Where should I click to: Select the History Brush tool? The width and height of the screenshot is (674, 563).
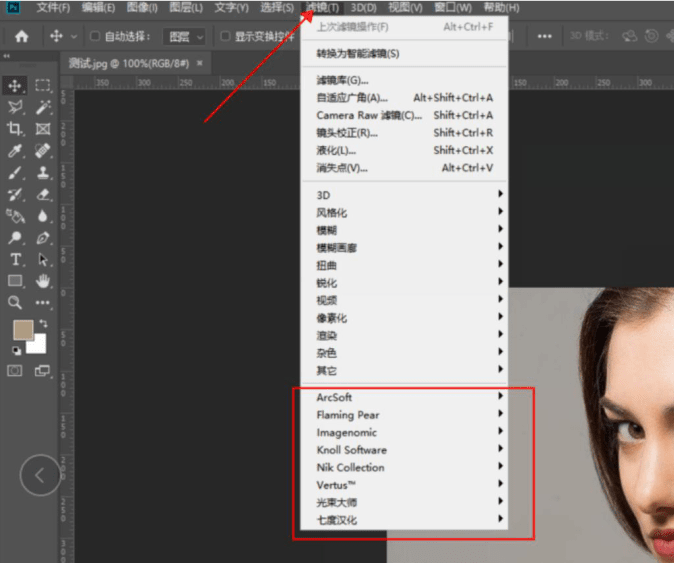(x=15, y=194)
